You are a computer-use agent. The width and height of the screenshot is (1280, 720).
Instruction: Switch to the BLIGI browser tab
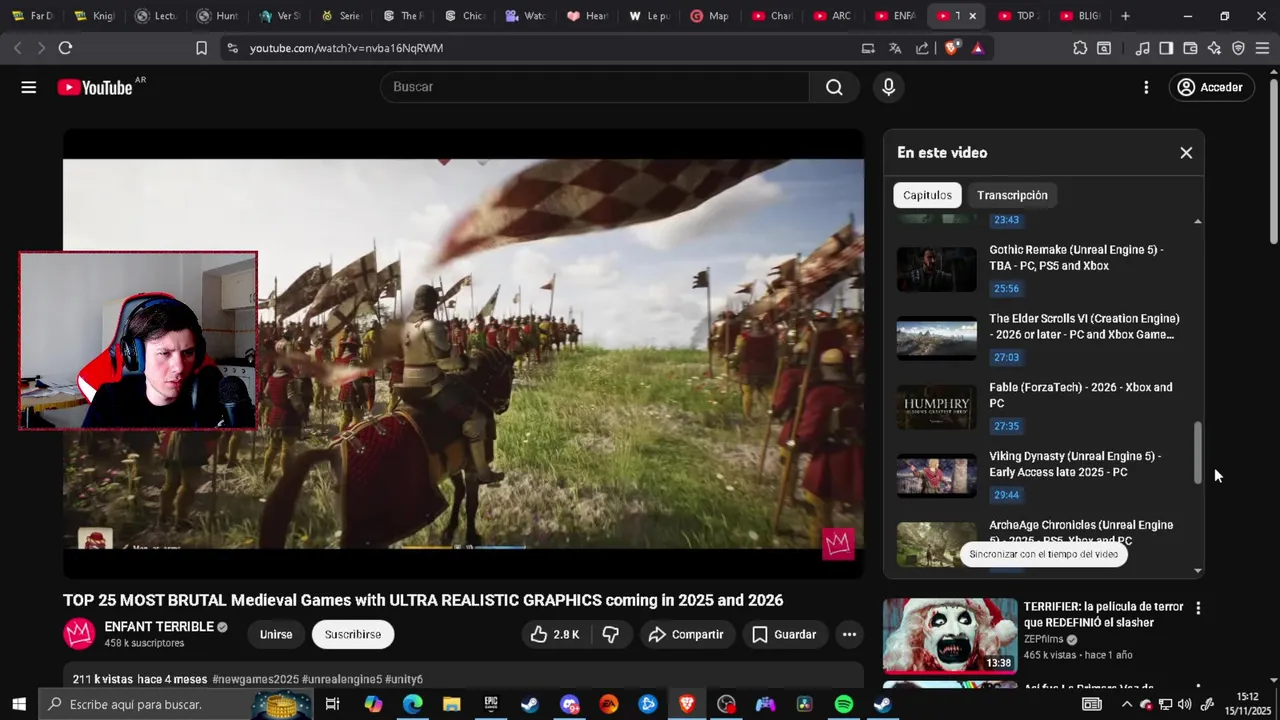click(1079, 16)
